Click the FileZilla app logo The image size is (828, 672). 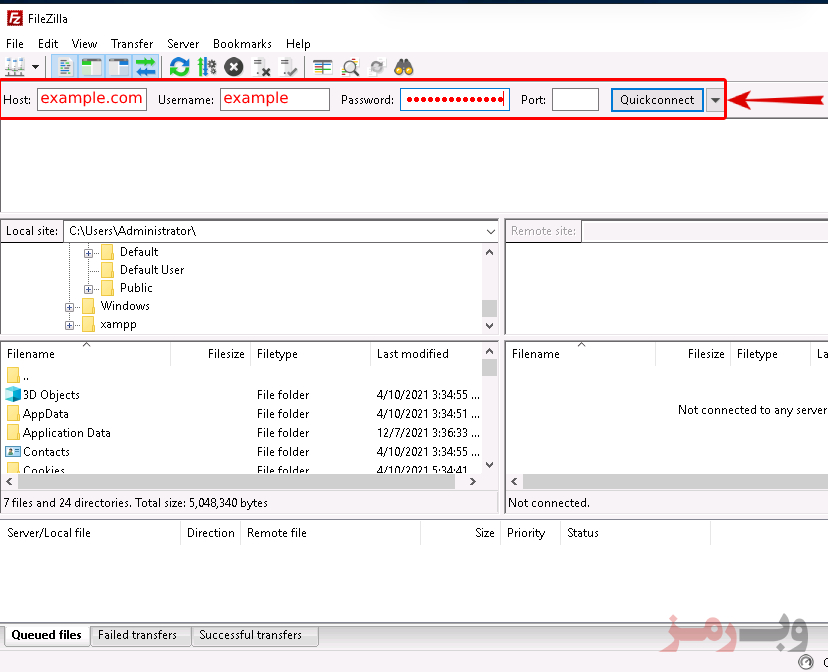point(15,18)
